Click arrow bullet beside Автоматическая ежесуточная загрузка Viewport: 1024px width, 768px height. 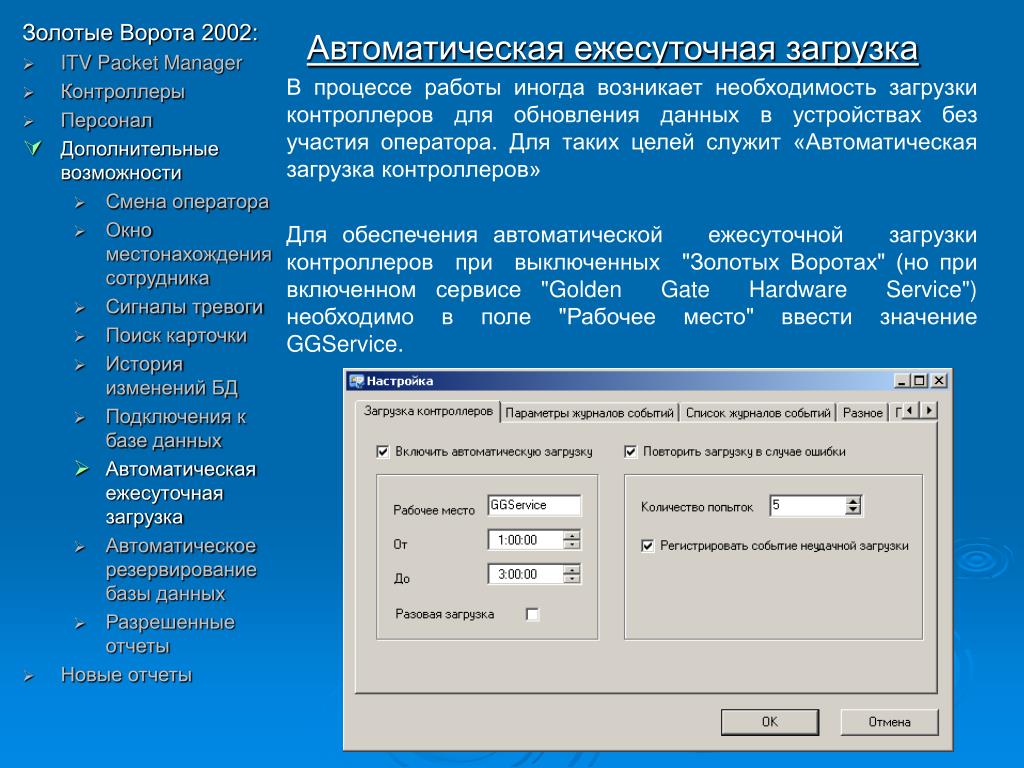point(82,468)
